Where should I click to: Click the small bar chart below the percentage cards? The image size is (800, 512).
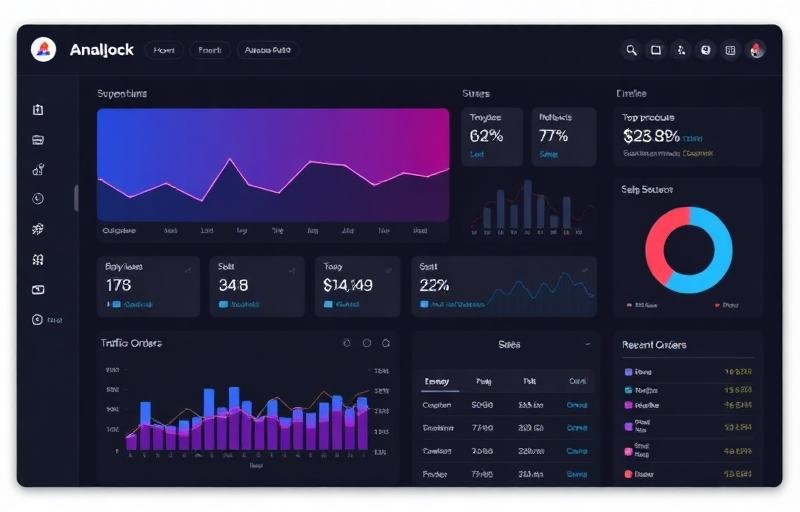(531, 207)
